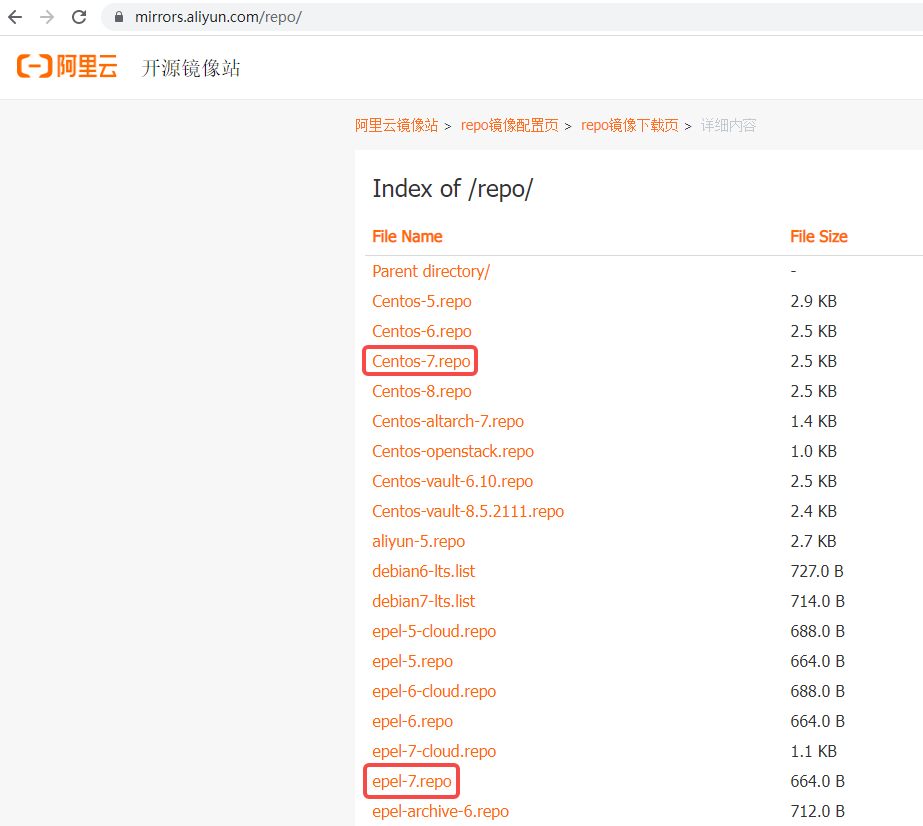
Task: Open the 阿里云 logo homepage link
Action: coord(67,67)
